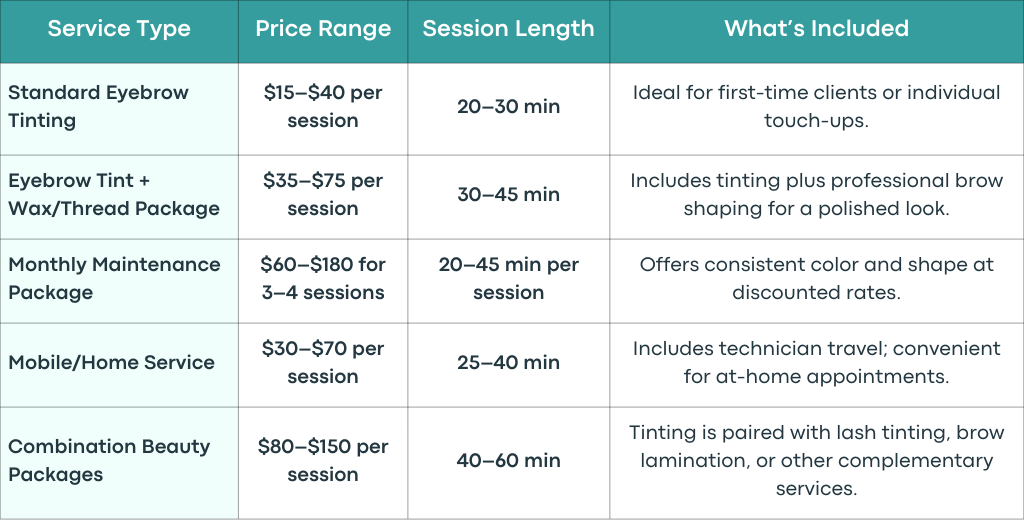The image size is (1024, 520).
Task: Click the first-time clients description text
Action: [816, 106]
